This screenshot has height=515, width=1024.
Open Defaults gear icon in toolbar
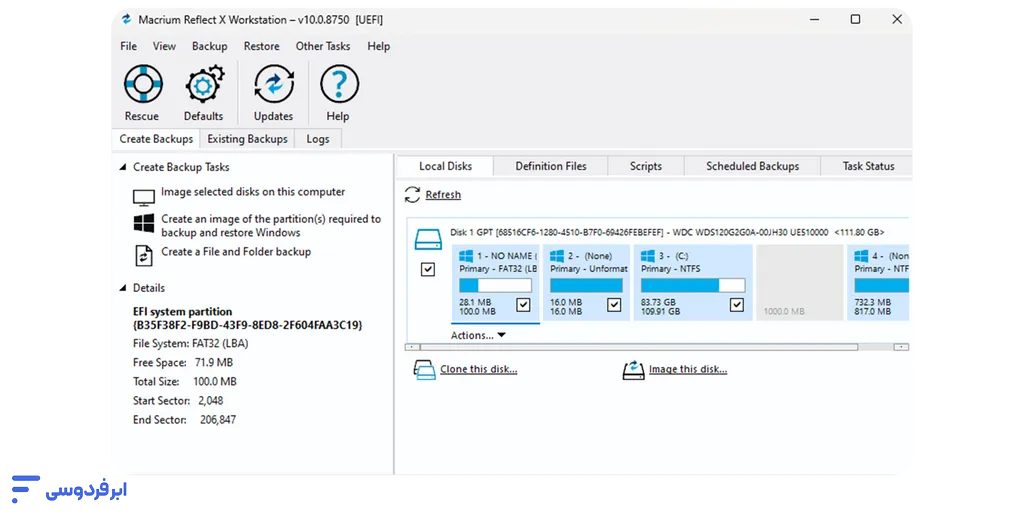point(203,86)
